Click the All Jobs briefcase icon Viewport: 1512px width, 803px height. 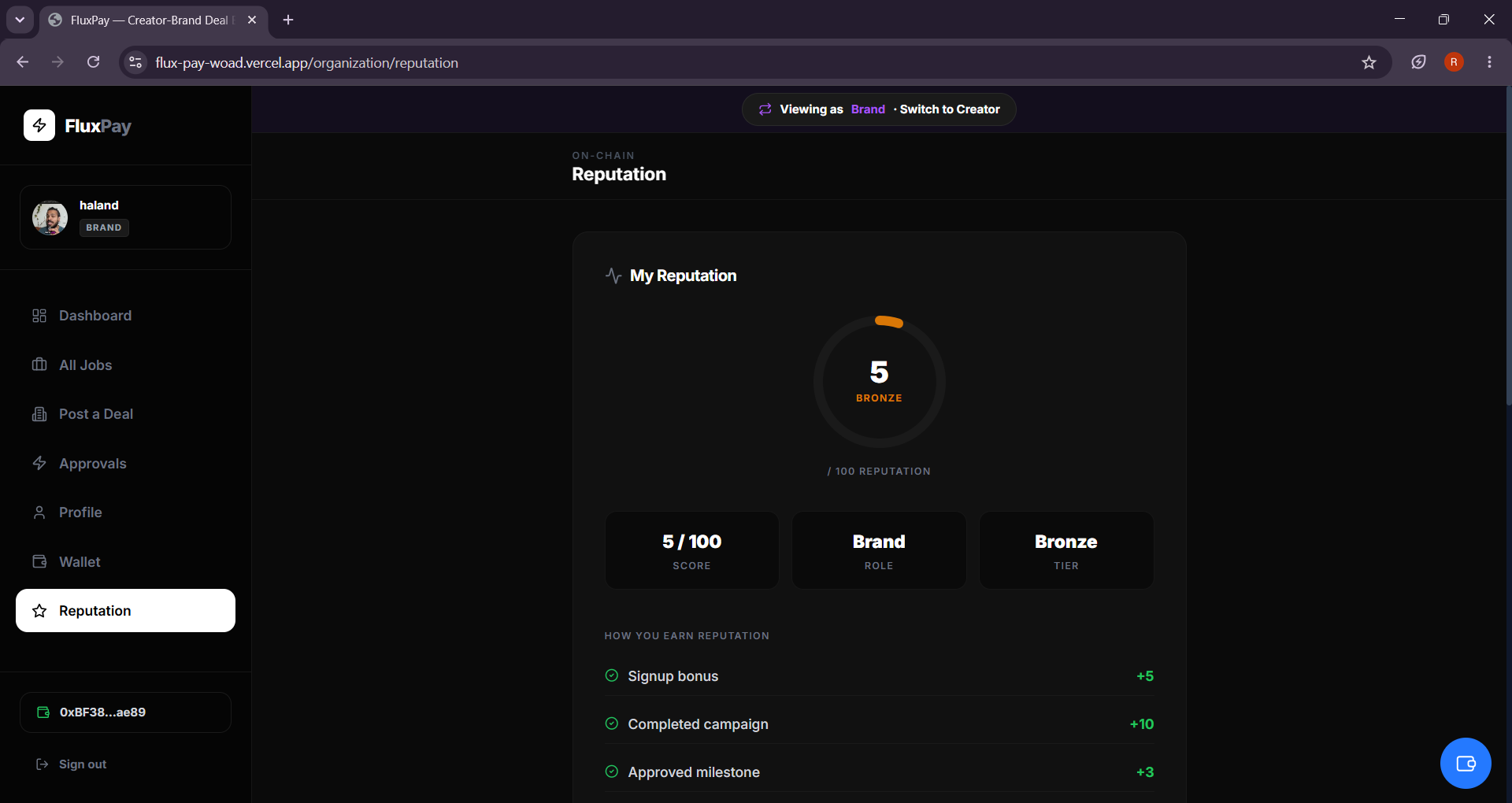coord(39,364)
